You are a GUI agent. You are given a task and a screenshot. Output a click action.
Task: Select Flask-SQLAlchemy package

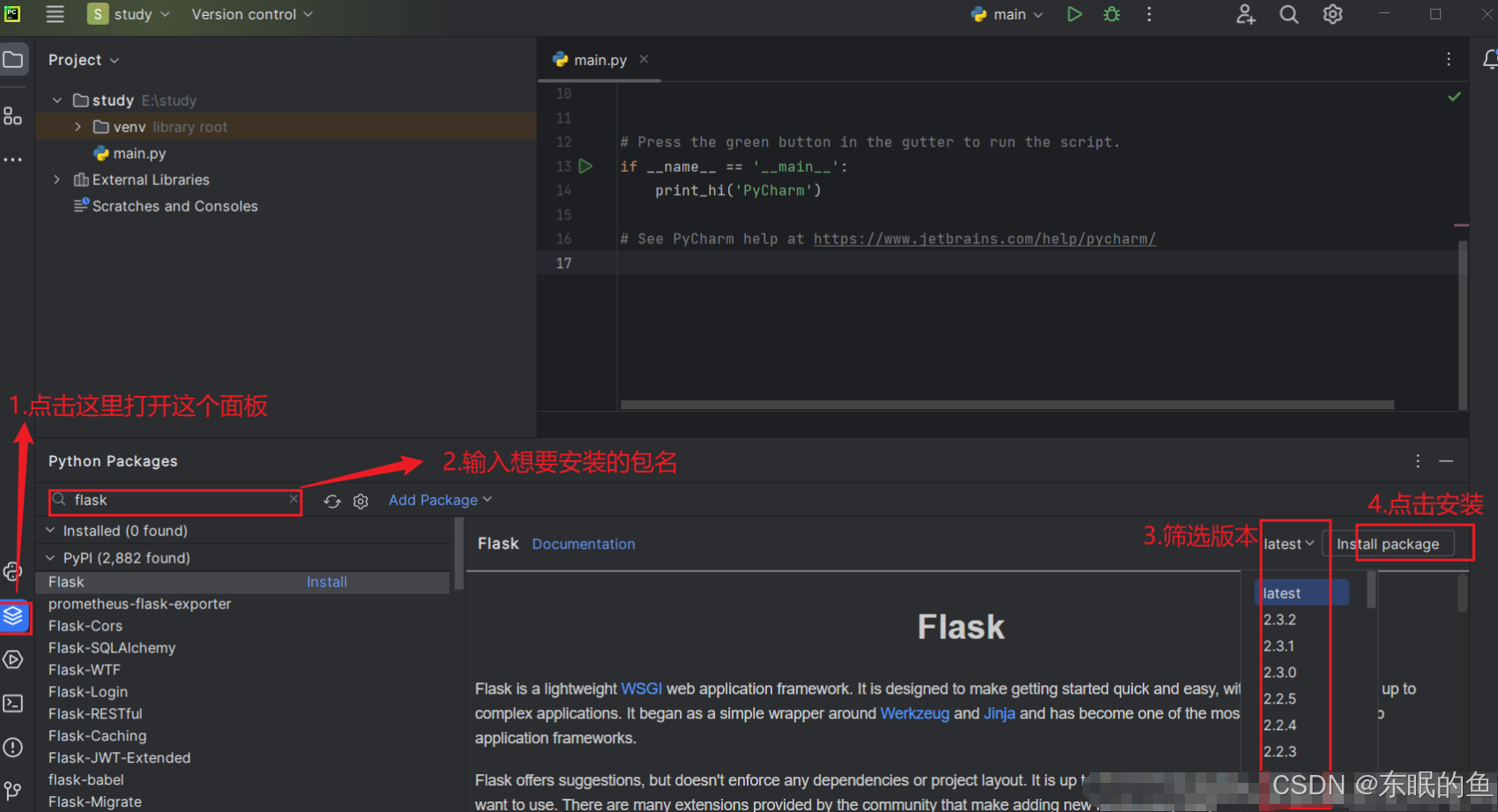112,648
